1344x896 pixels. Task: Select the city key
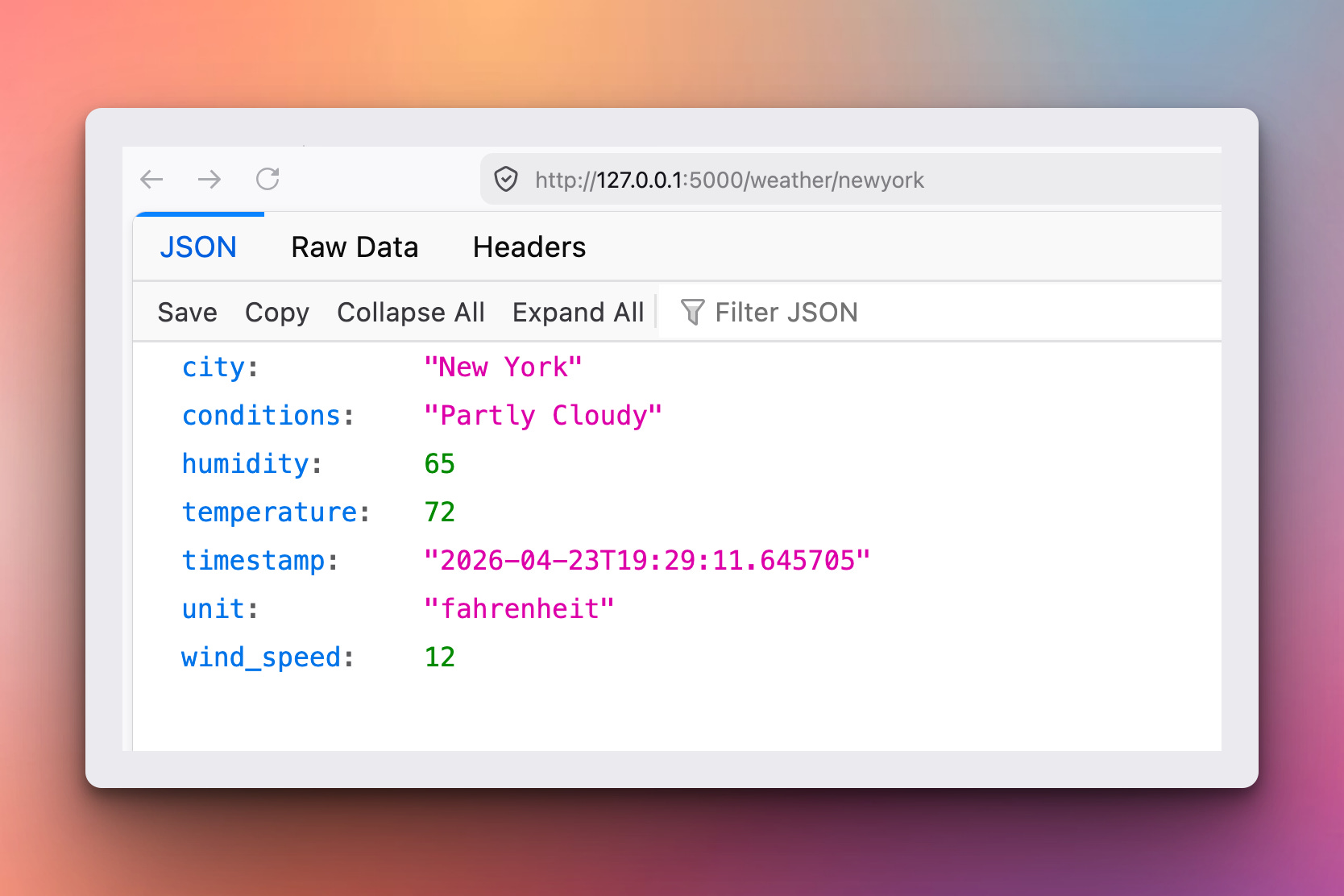(214, 367)
